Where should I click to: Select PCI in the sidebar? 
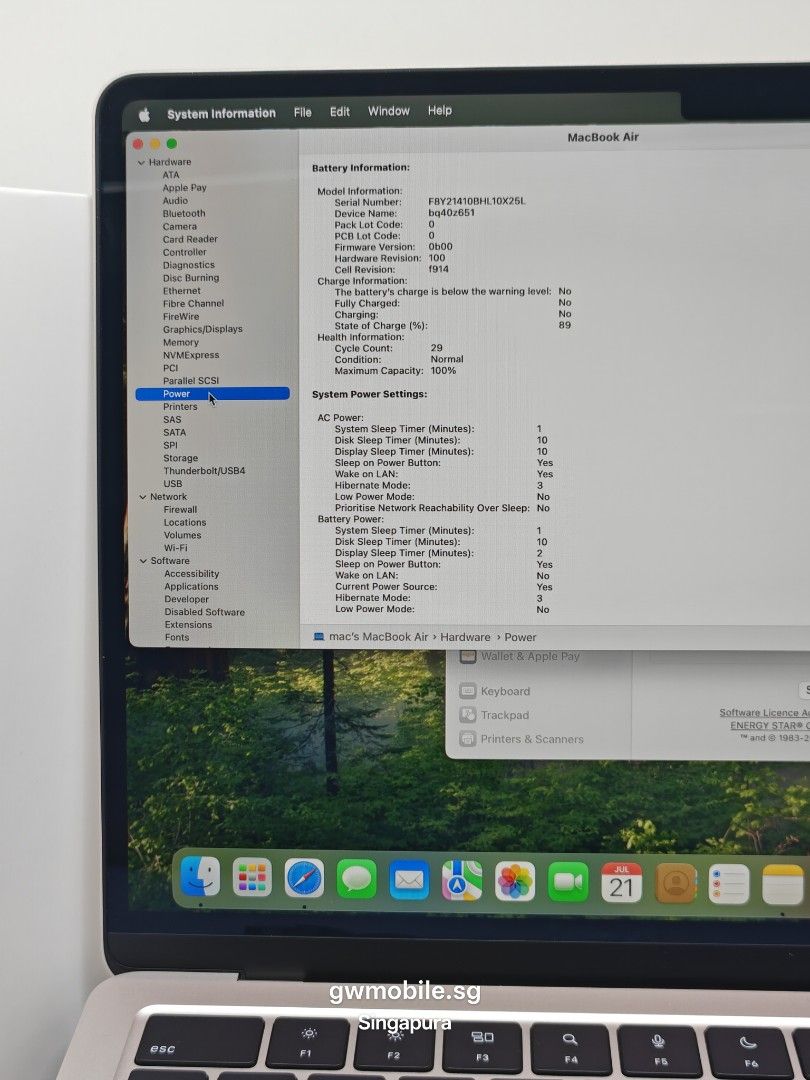point(171,368)
